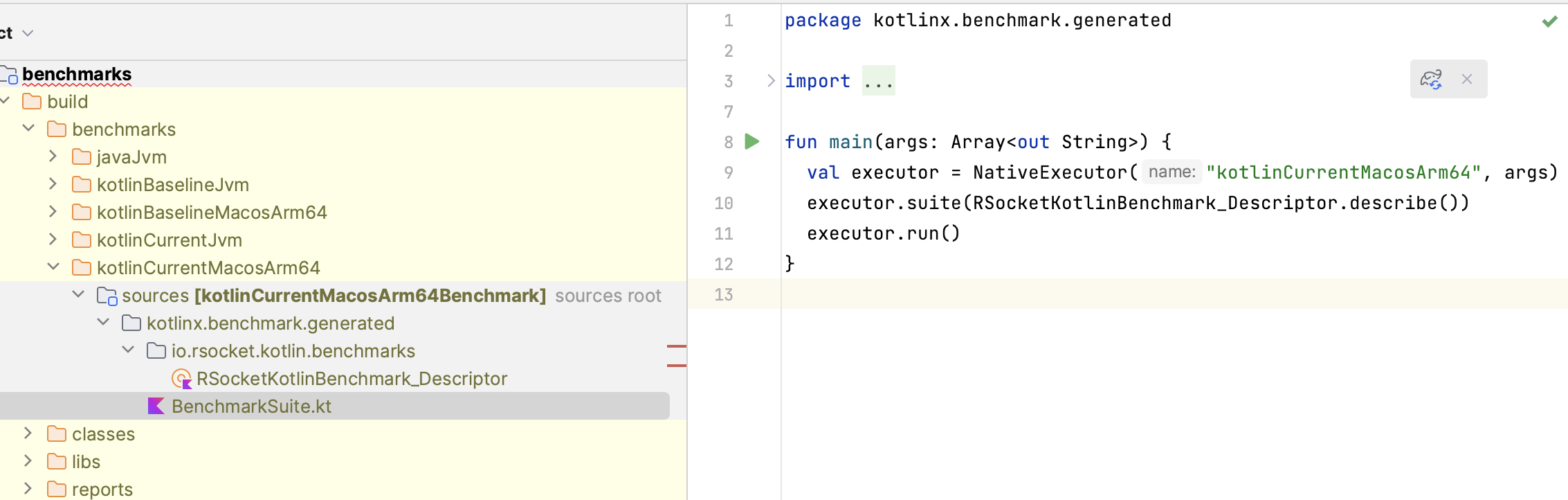Click the package keyword on line 1
The image size is (1568, 500).
click(823, 21)
